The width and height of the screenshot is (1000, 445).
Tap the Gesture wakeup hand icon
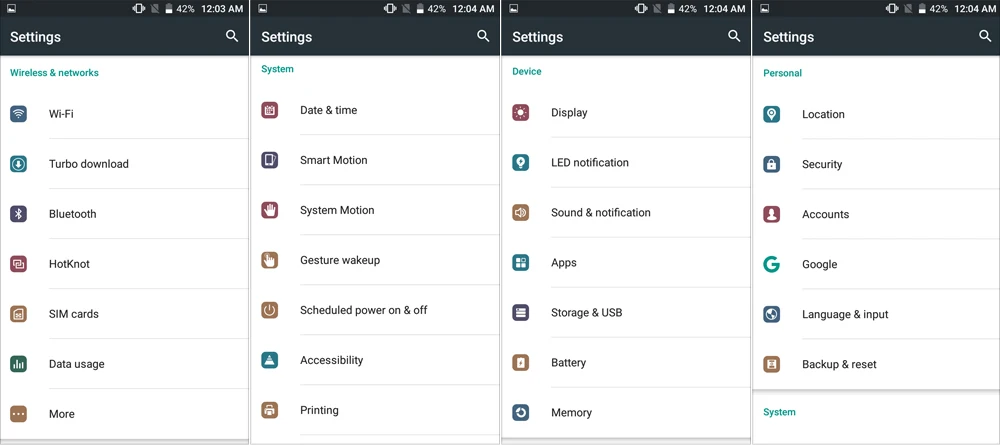point(270,260)
